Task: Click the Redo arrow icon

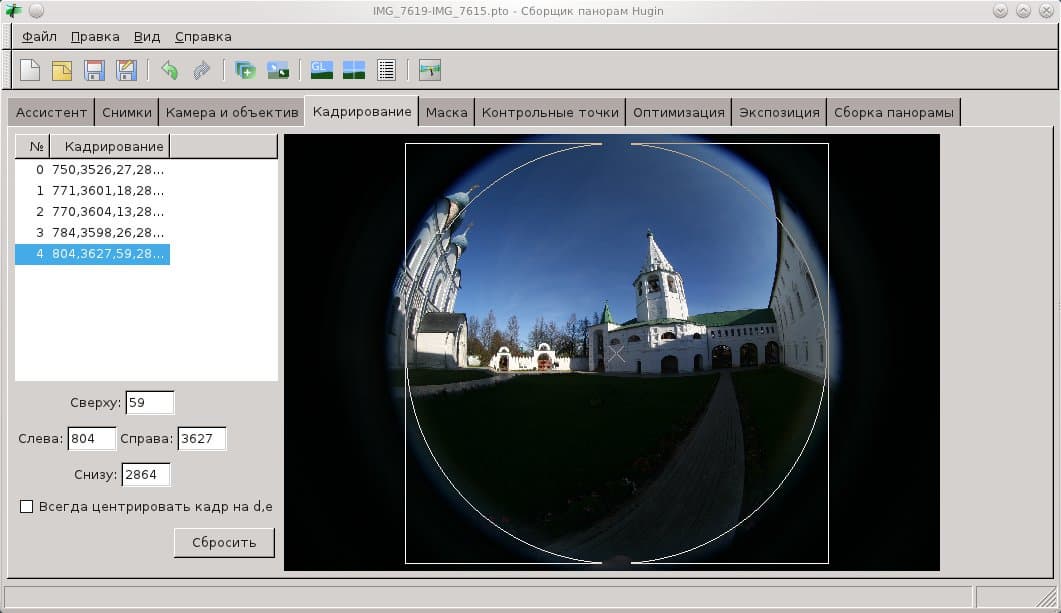Action: point(201,70)
